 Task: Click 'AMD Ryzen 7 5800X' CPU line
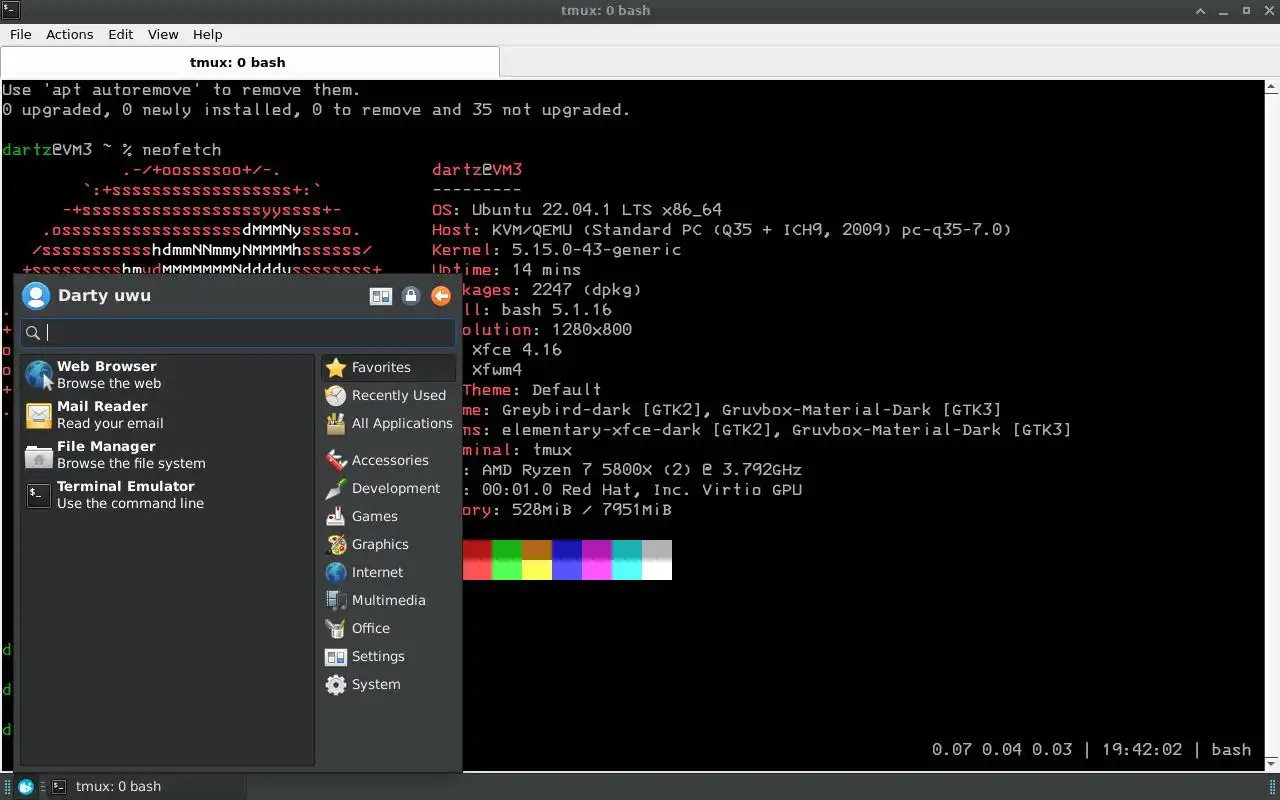point(641,470)
